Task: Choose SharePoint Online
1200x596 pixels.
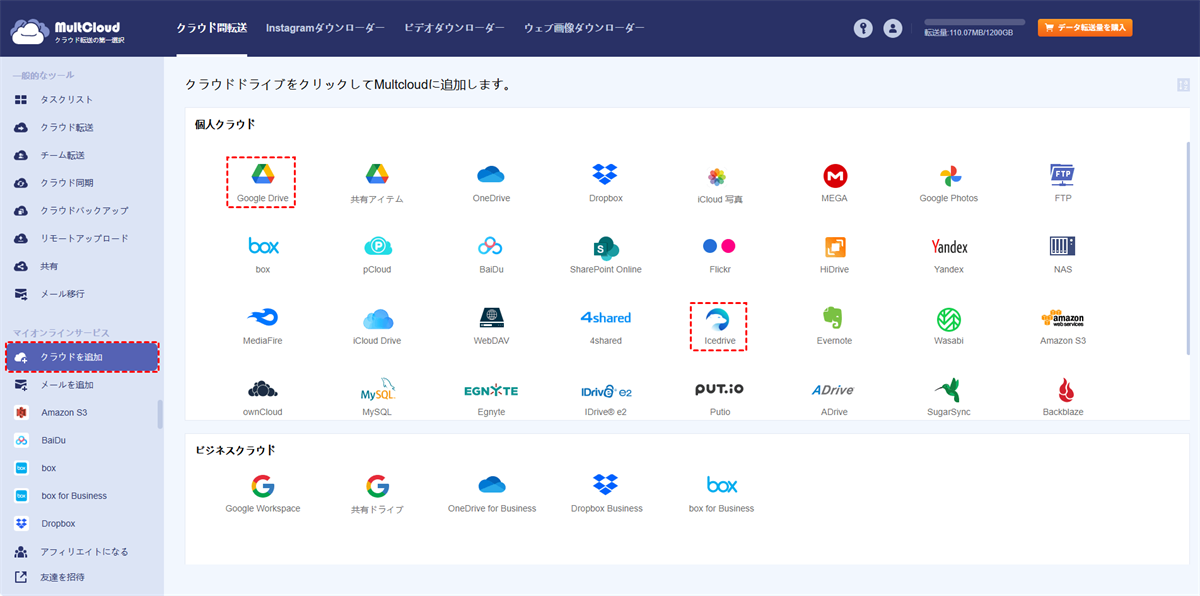Action: click(x=605, y=255)
